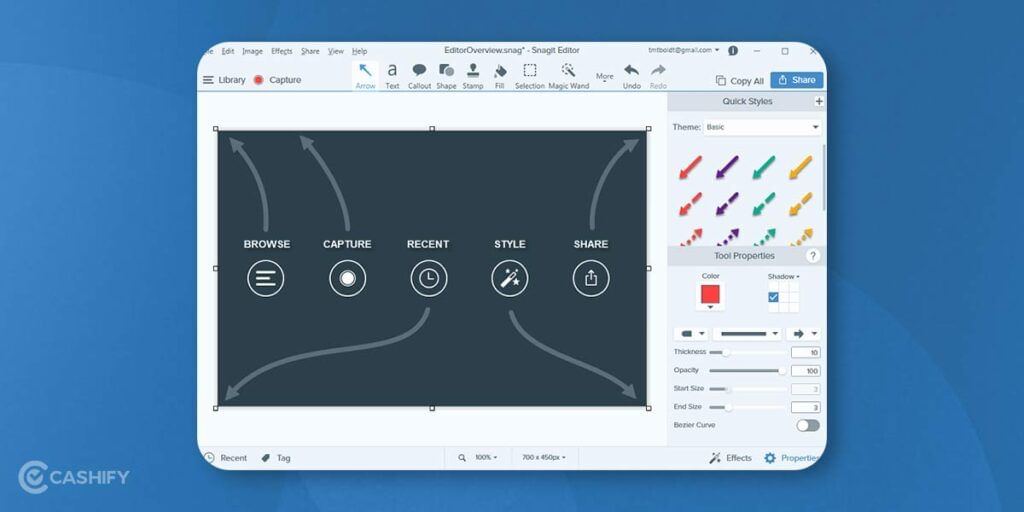
Task: Apply the solid yellow arrow quick style
Action: coord(801,167)
